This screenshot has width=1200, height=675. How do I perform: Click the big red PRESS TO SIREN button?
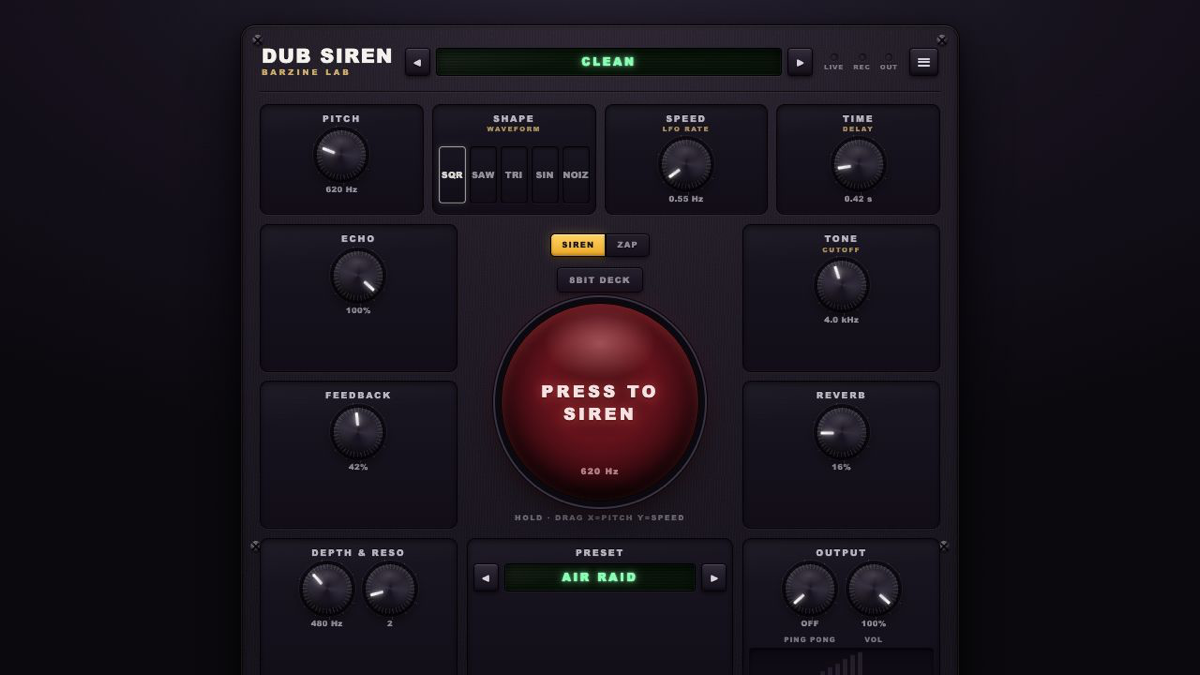600,402
